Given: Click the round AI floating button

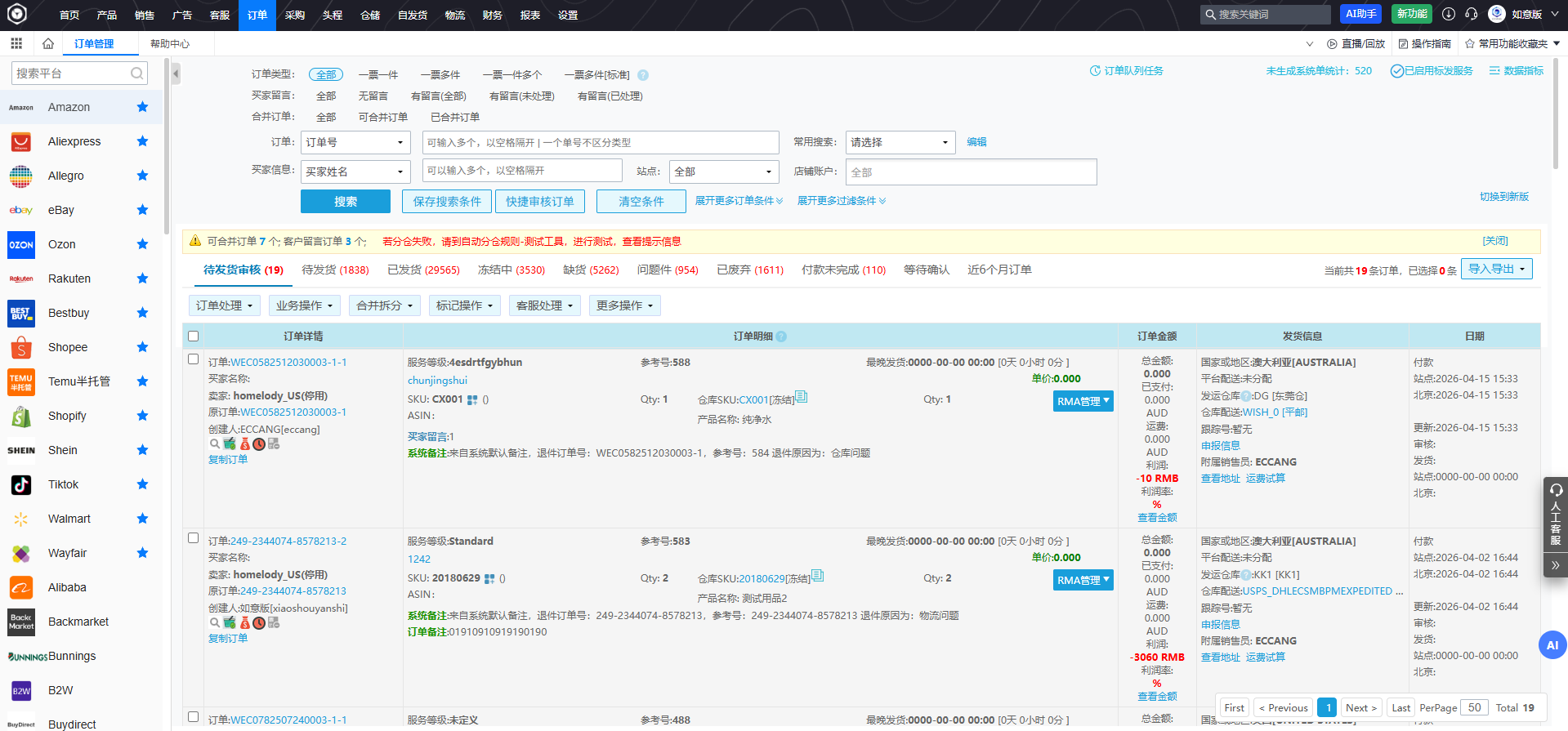Looking at the screenshot, I should point(1552,645).
